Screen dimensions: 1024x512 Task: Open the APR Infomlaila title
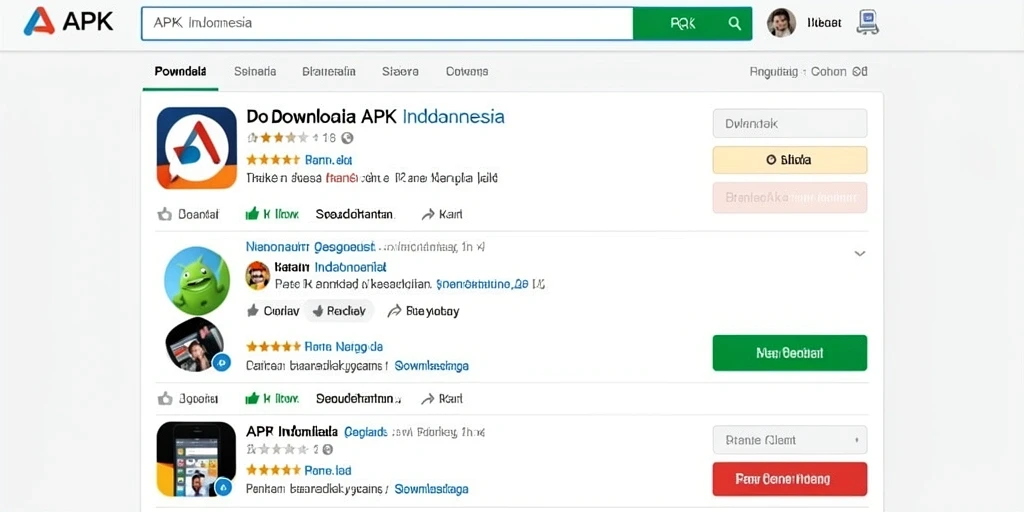tap(292, 432)
